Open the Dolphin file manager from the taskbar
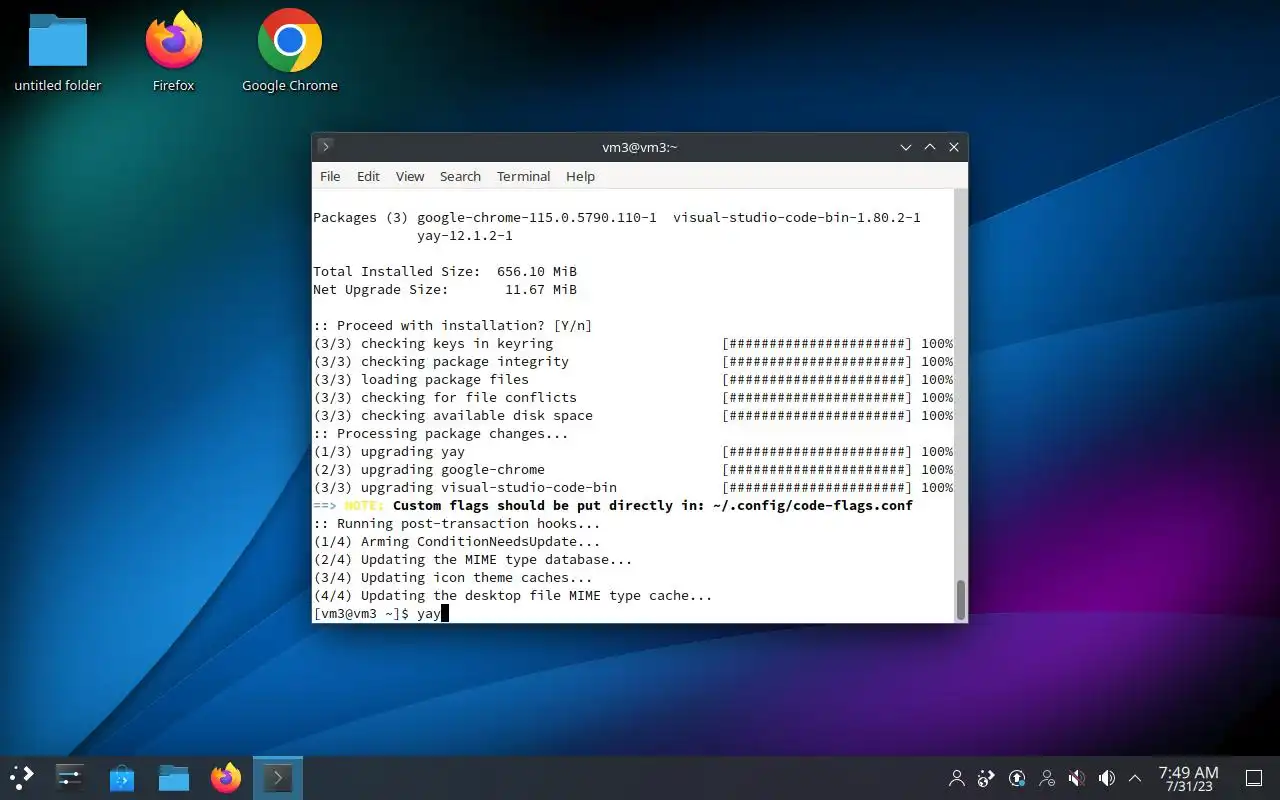 click(174, 777)
